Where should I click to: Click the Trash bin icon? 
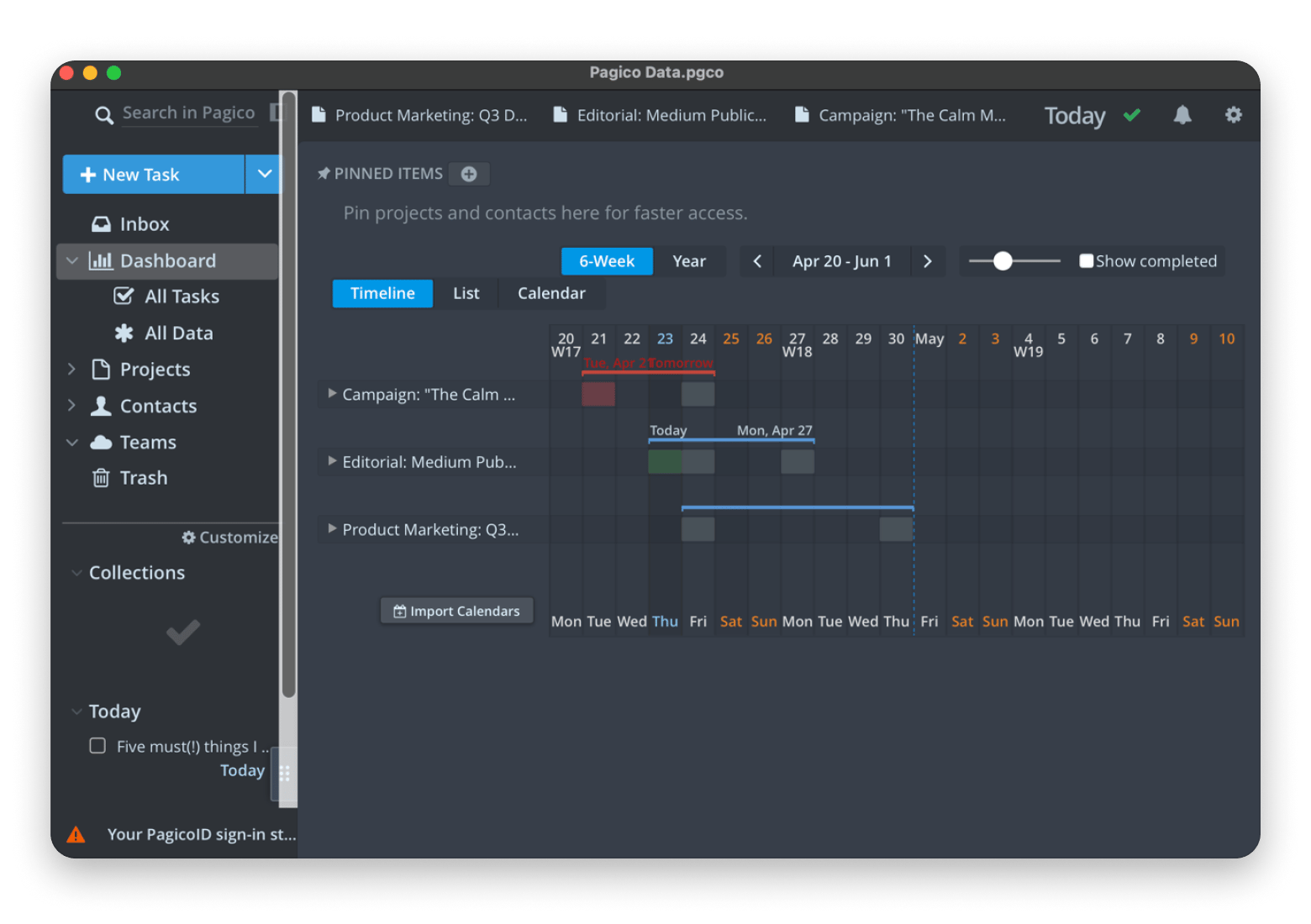point(101,478)
